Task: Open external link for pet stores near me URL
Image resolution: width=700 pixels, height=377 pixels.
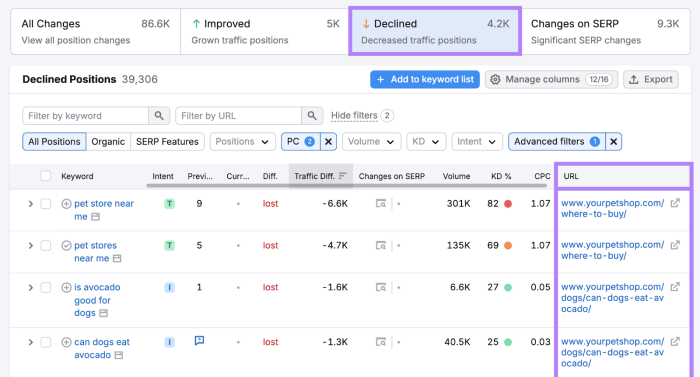Action: coord(675,245)
